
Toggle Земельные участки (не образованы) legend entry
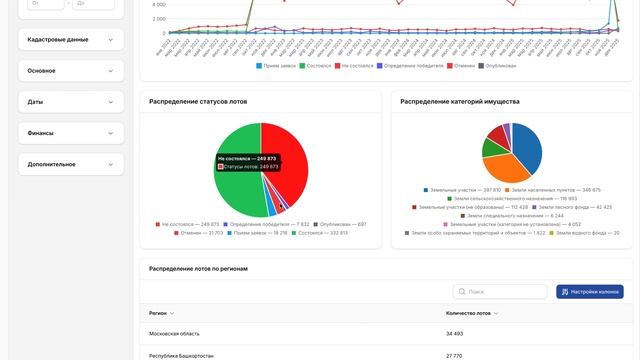point(470,207)
